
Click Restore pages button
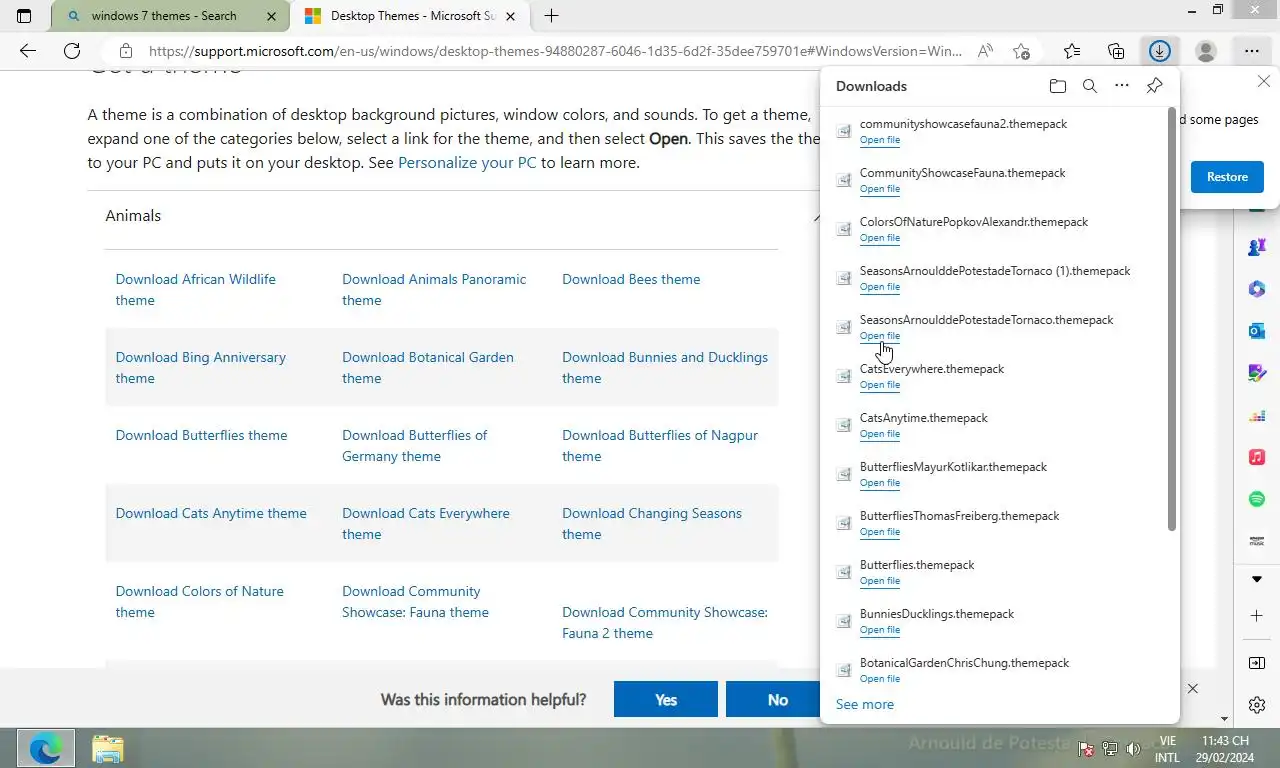(1227, 177)
